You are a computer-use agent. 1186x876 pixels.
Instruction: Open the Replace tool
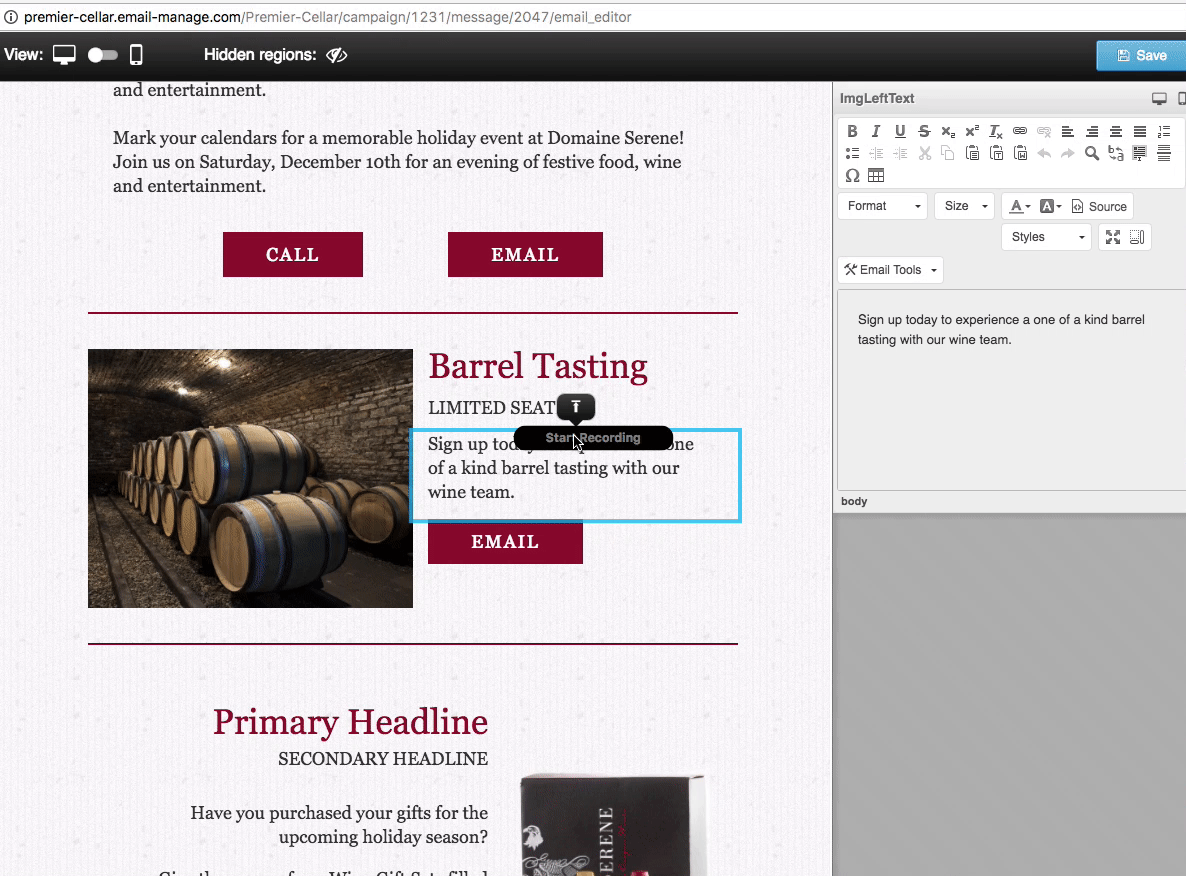point(1116,154)
